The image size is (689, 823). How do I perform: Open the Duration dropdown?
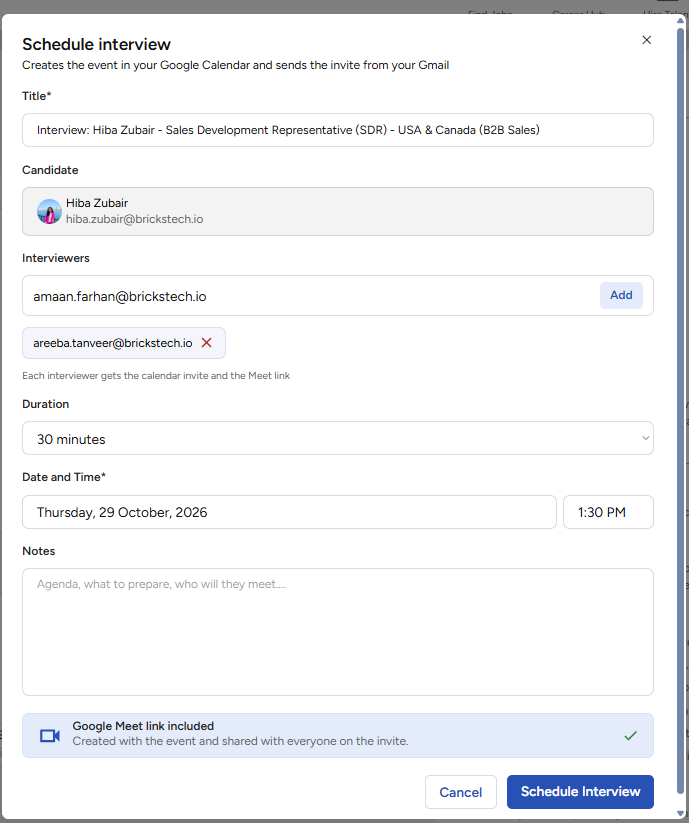click(x=337, y=438)
